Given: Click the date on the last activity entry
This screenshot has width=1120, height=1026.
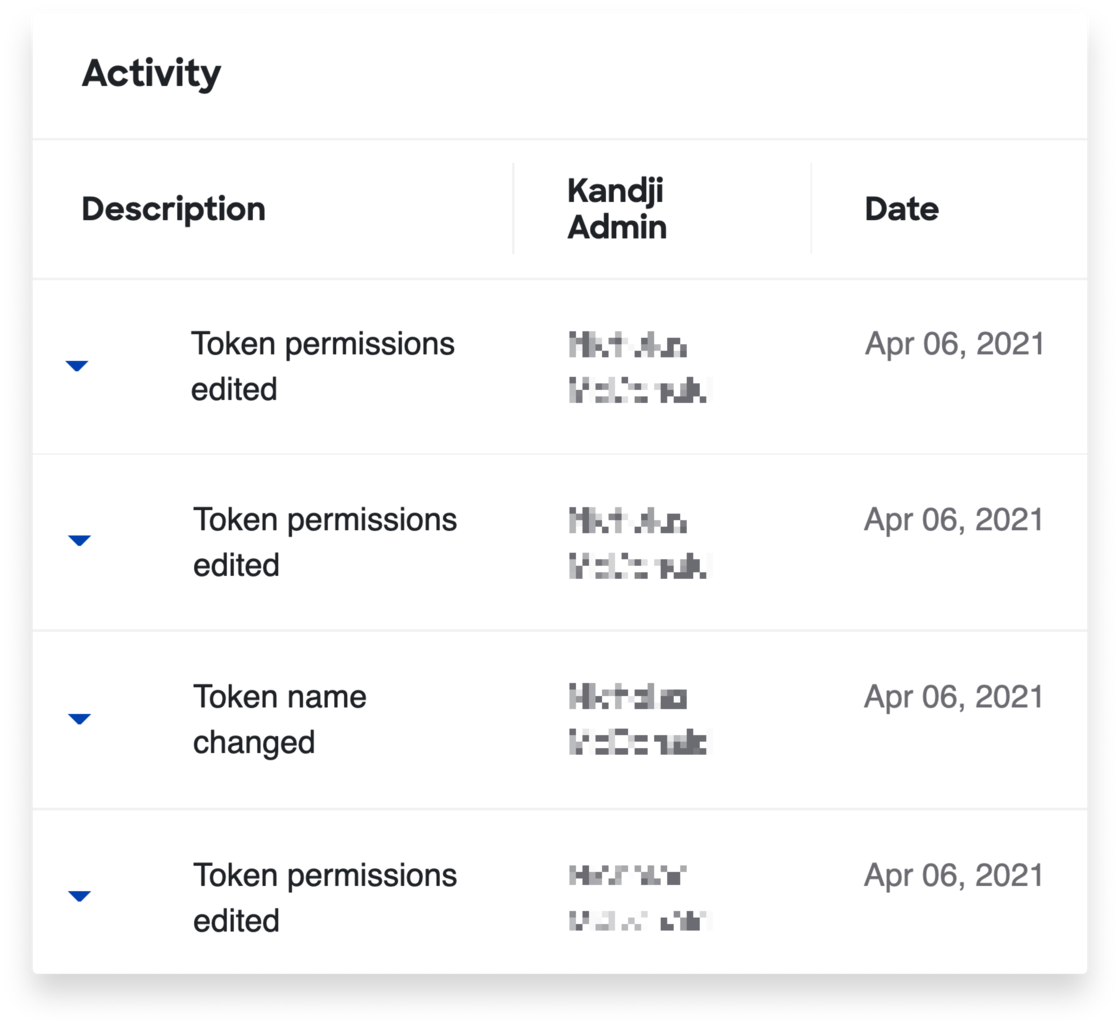Looking at the screenshot, I should (954, 875).
